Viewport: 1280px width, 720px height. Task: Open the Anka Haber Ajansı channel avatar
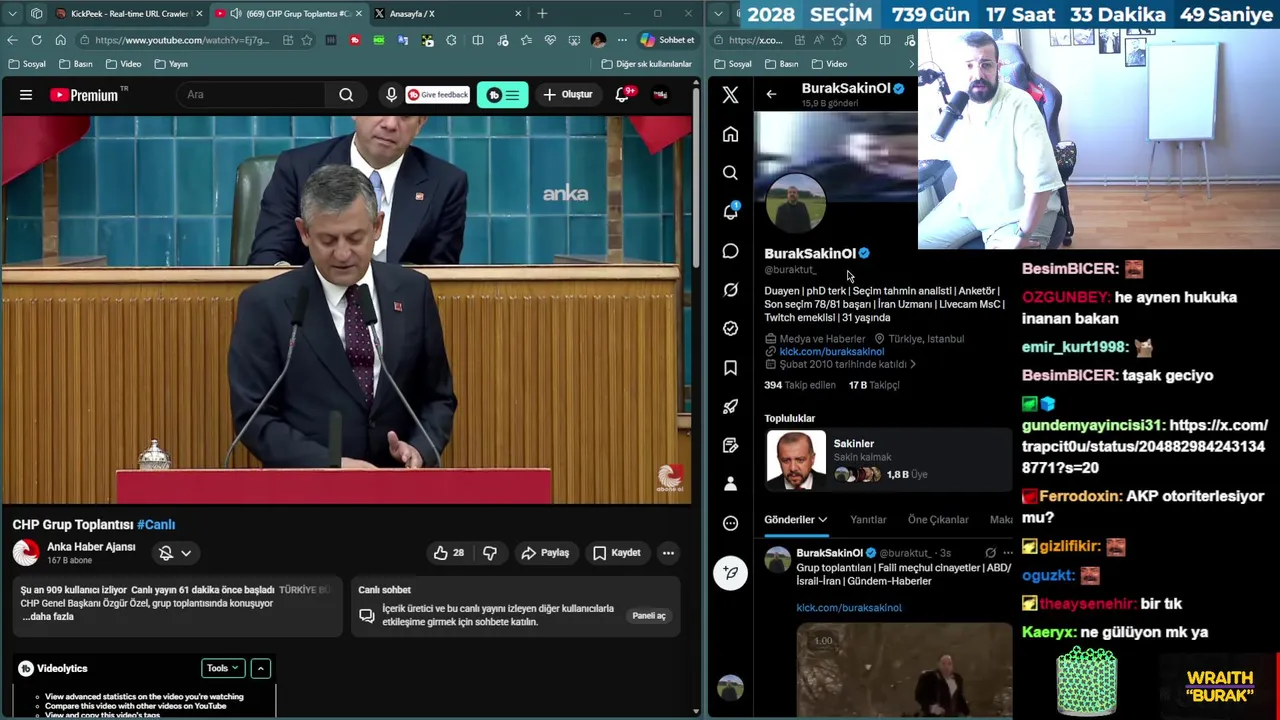(x=26, y=552)
